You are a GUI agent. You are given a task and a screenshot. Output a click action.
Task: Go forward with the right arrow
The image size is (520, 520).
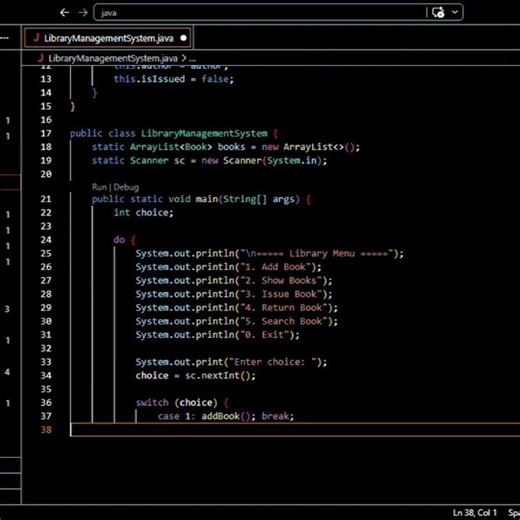(x=83, y=13)
